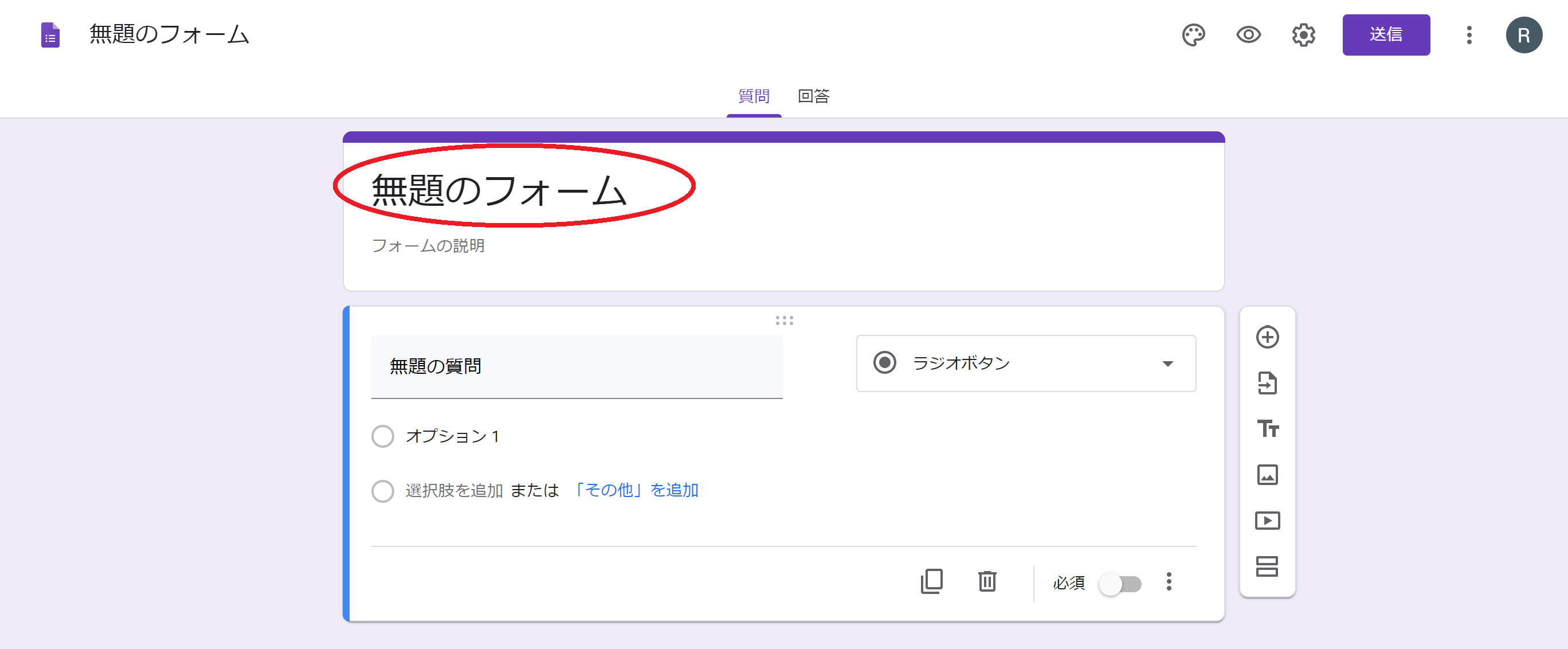
Task: Delete the question with trash icon
Action: 987,581
